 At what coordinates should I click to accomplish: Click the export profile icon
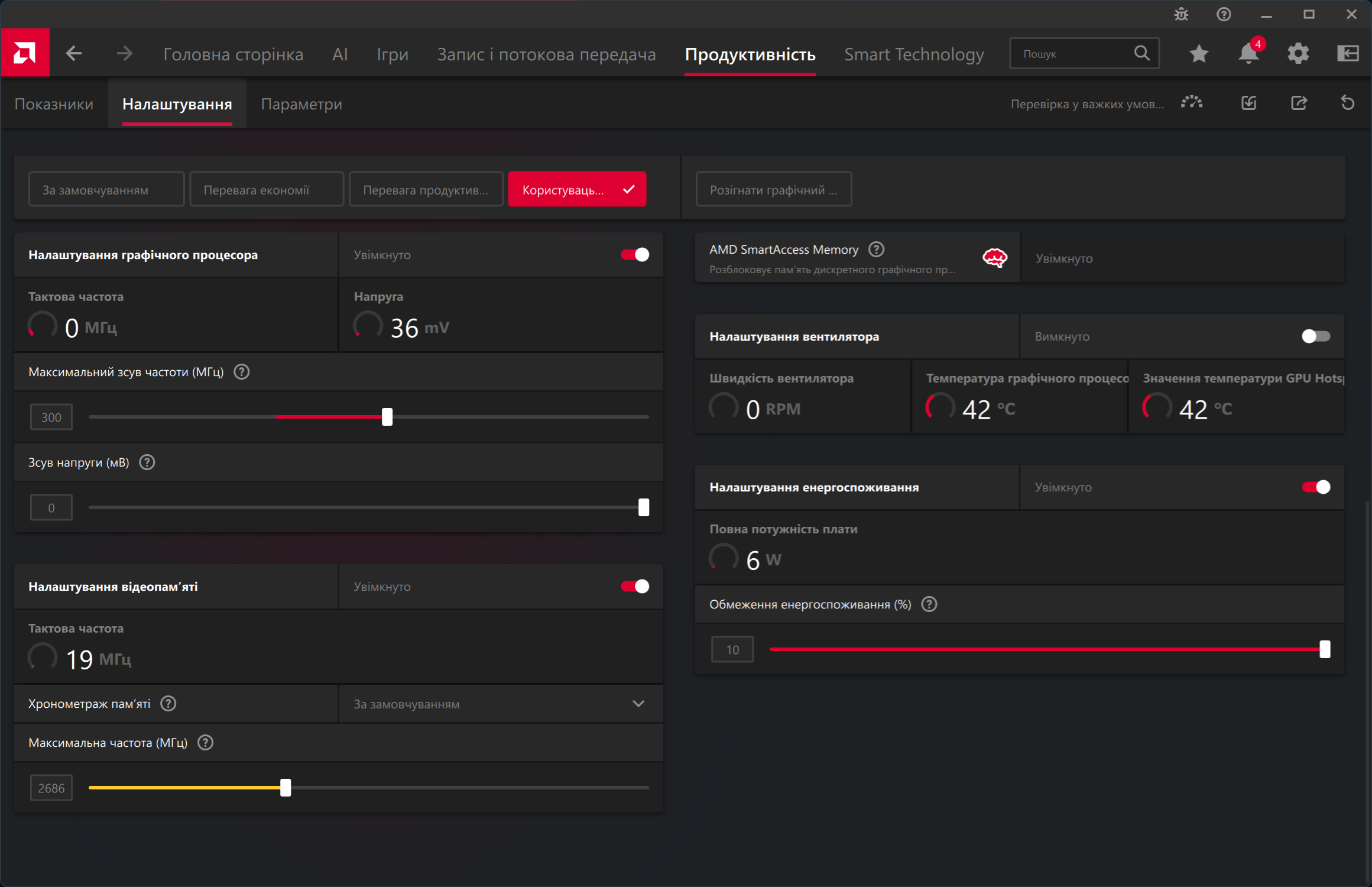click(x=1299, y=103)
